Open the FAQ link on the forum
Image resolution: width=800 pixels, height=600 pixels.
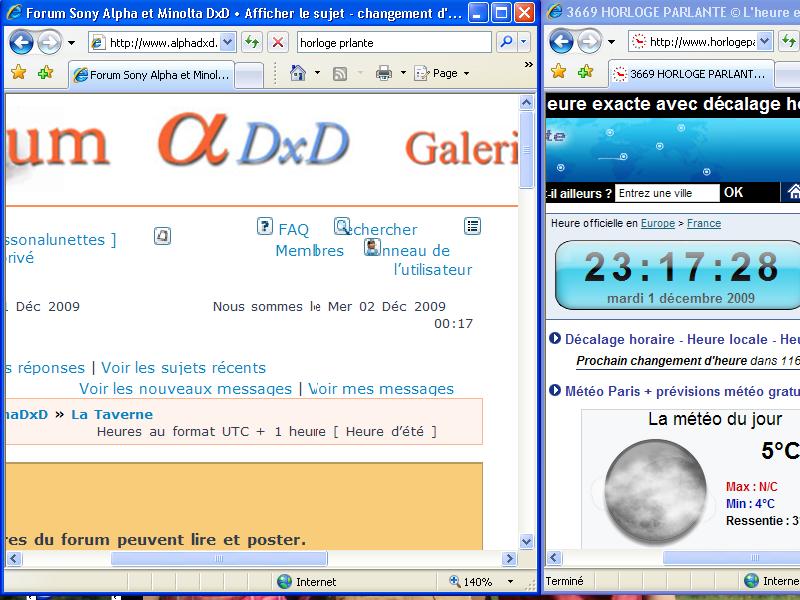[x=293, y=230]
